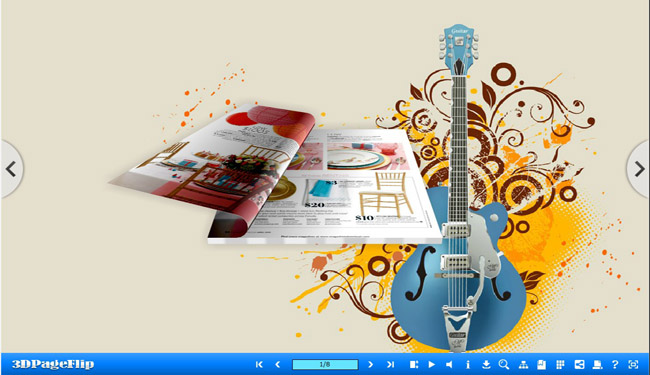Download the flipbook
Viewport: 650px width, 375px height.
(486, 364)
